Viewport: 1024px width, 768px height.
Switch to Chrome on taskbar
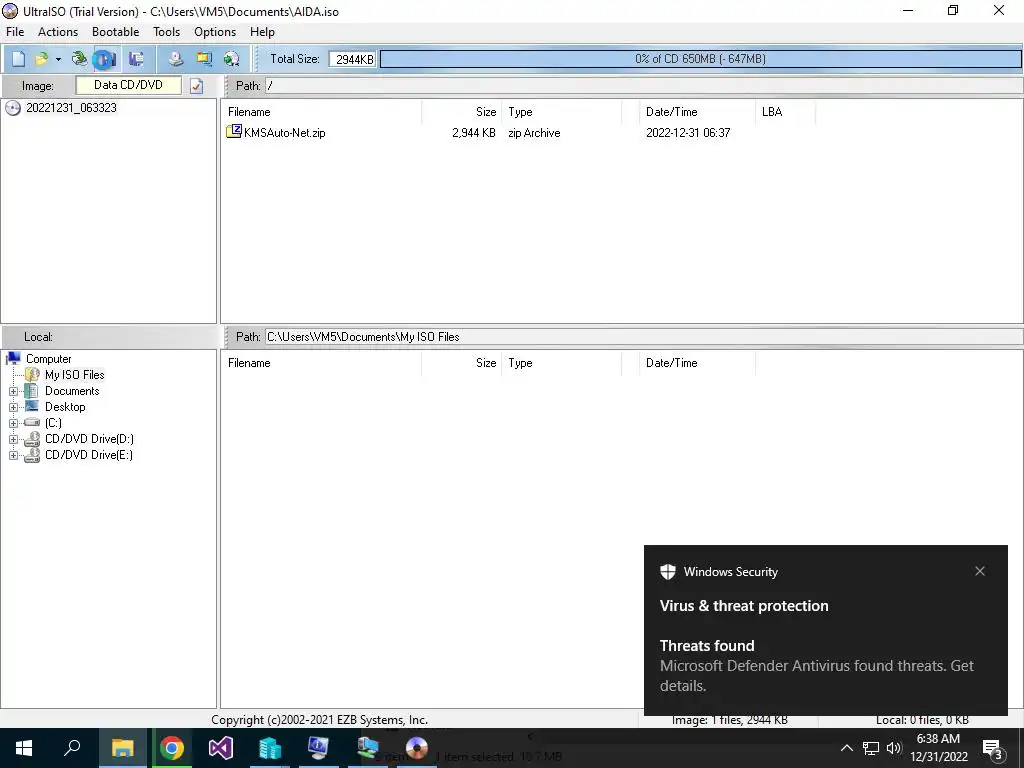click(172, 748)
